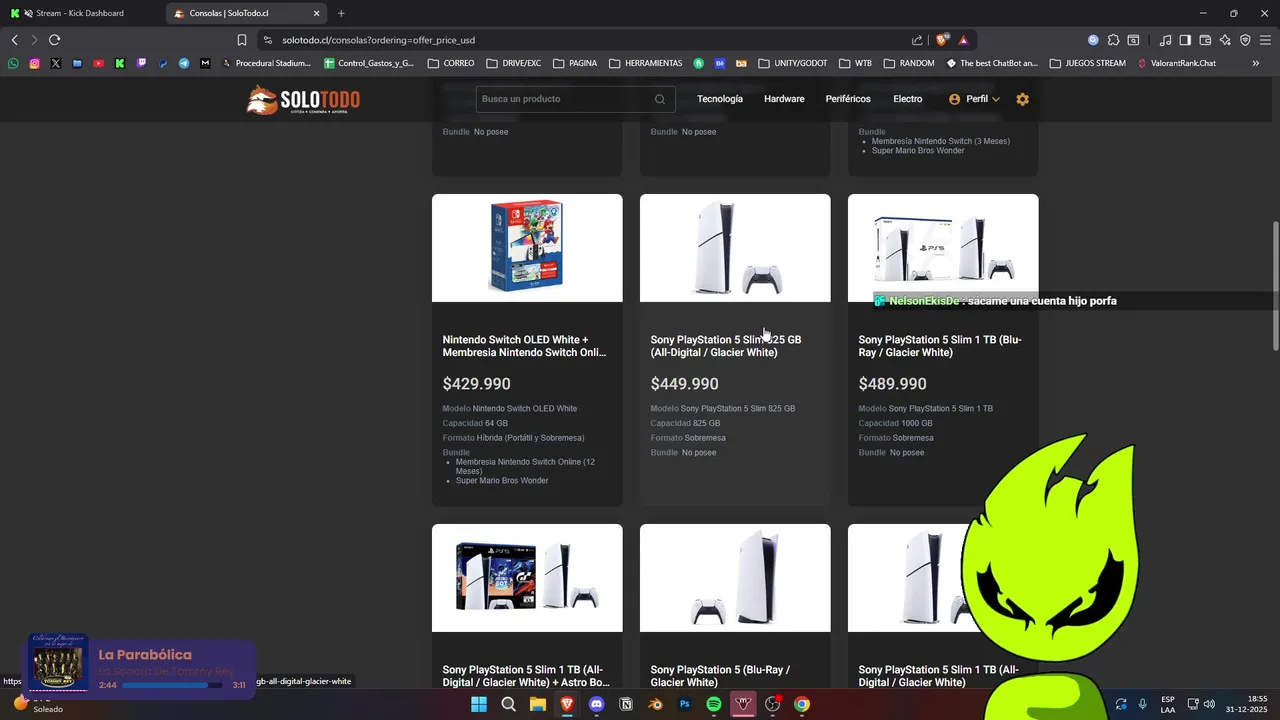Open the Control_Gastos_y_G... sheet bookmark
The width and height of the screenshot is (1280, 720).
(368, 63)
